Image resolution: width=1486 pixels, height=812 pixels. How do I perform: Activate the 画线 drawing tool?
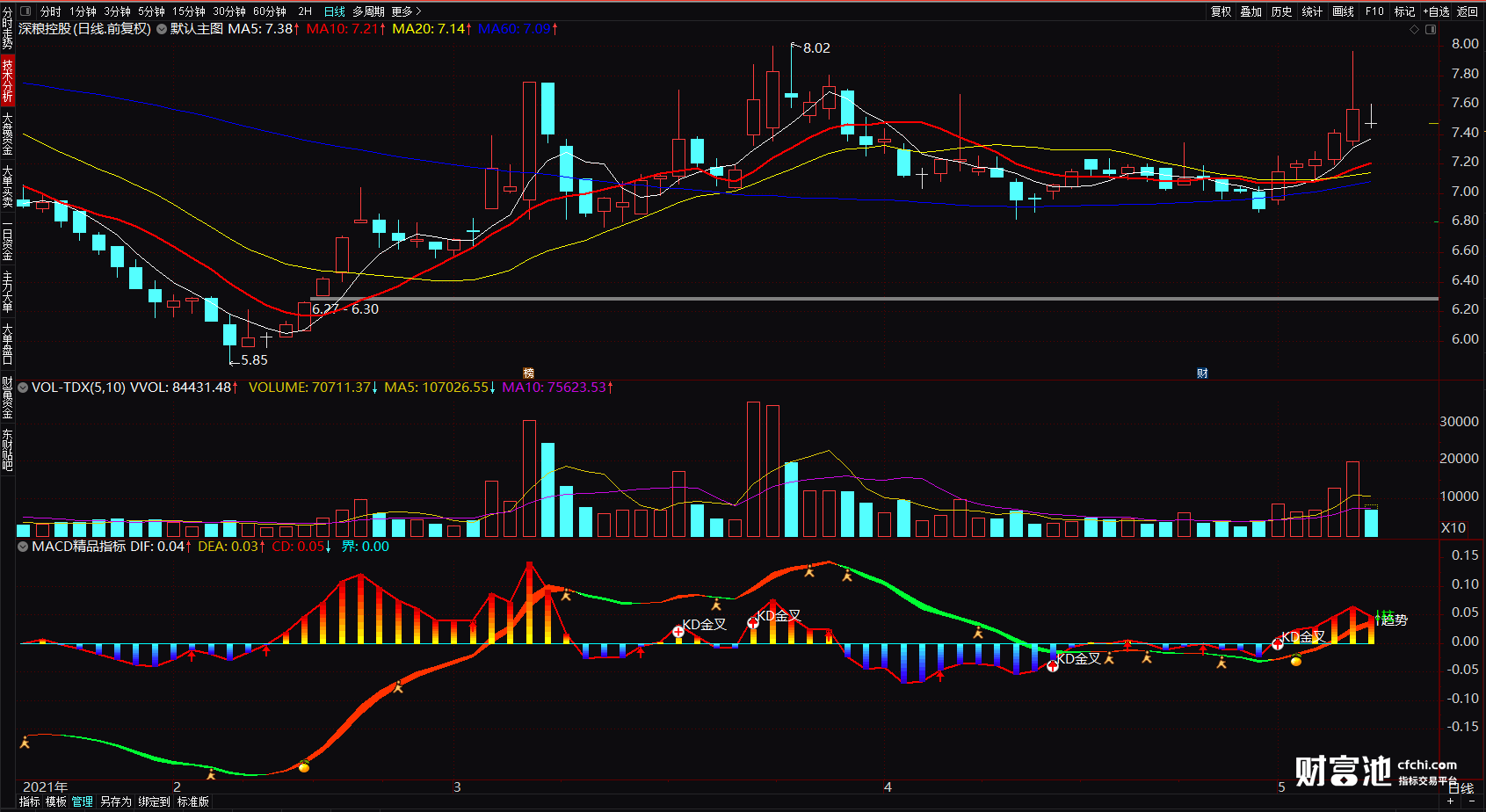pos(1343,11)
